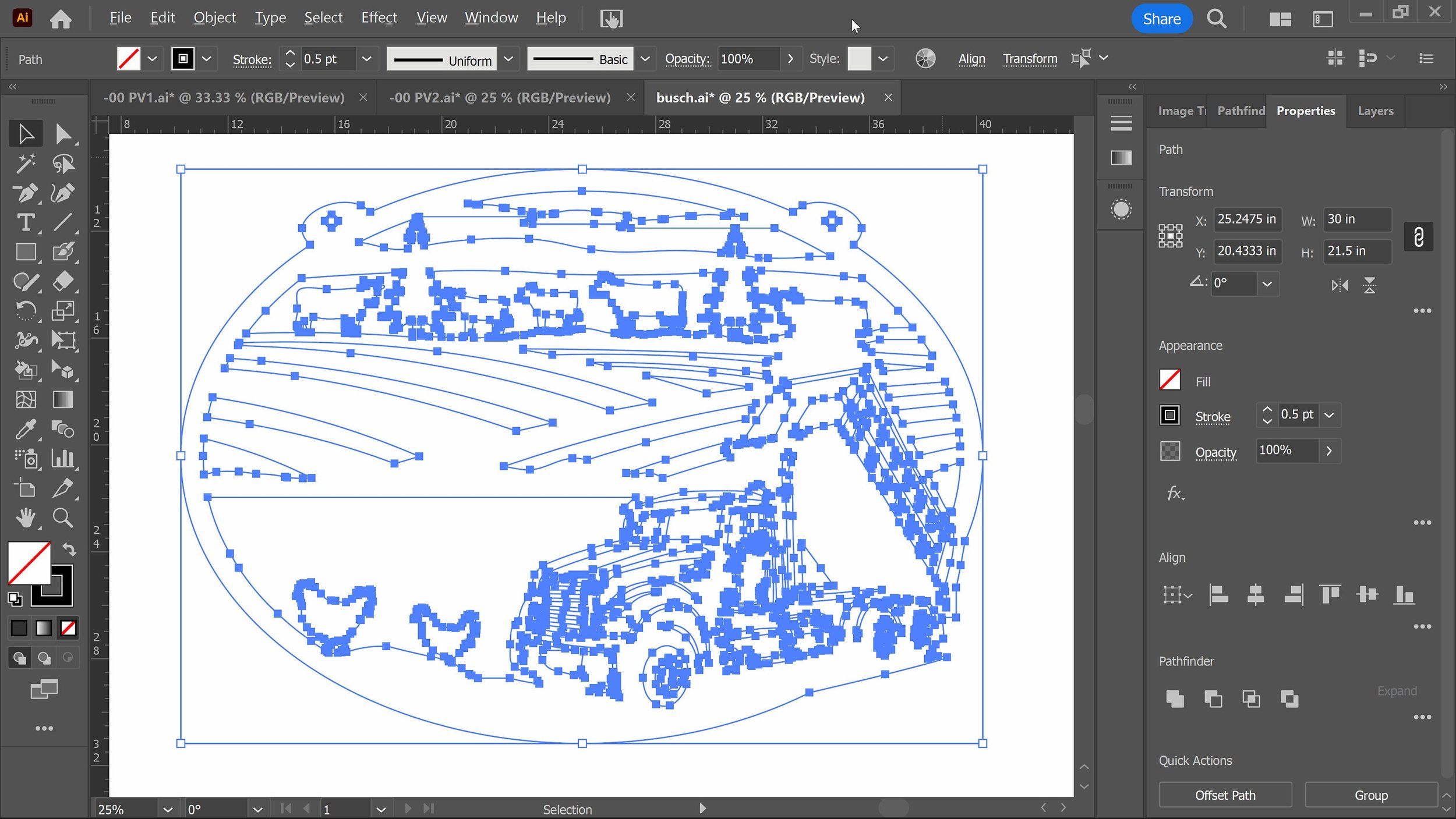
Task: Click the Group quick action button
Action: [1370, 795]
